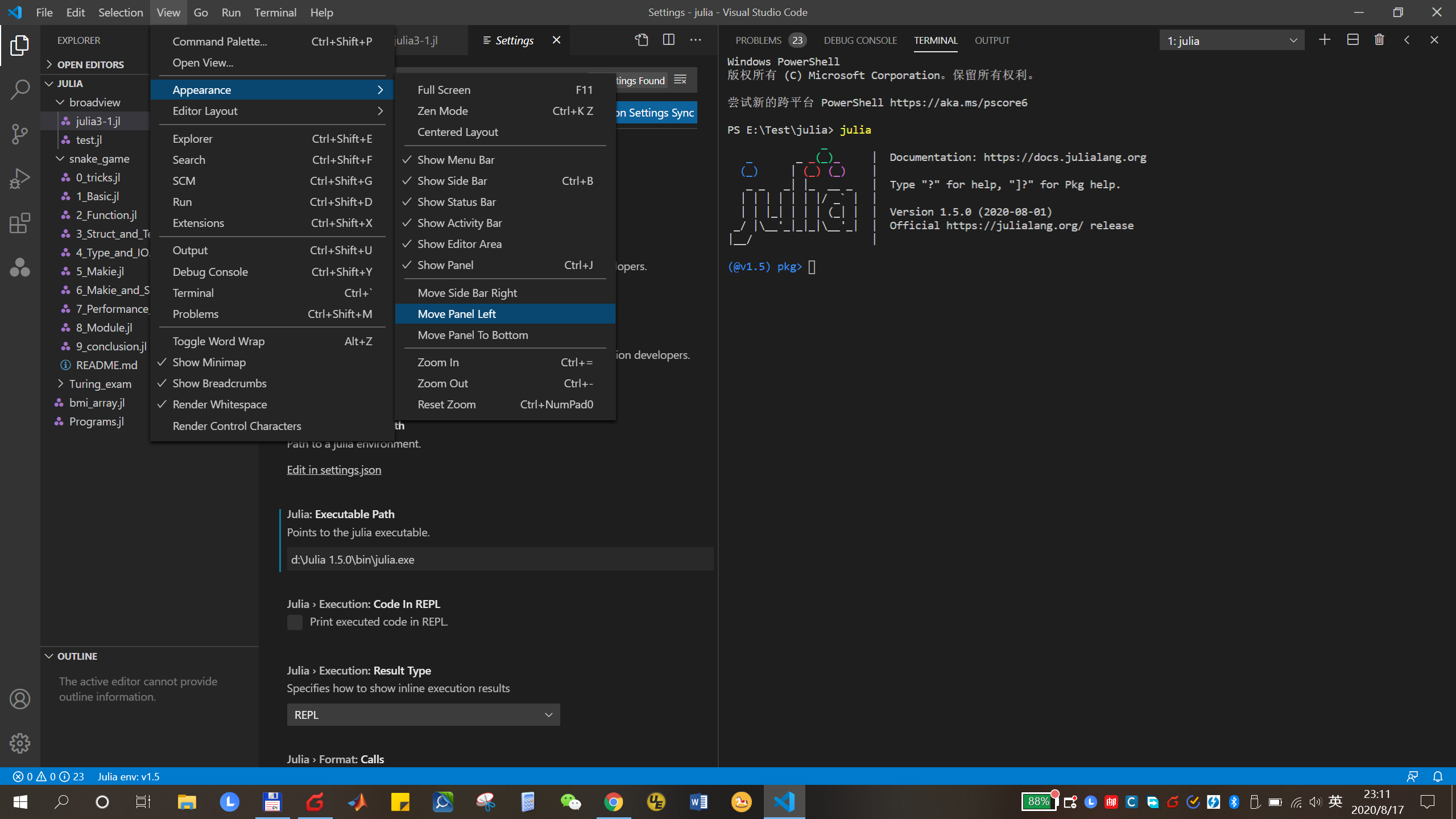Click the notifications bell in status bar
Viewport: 1456px width, 819px height.
point(1438,776)
